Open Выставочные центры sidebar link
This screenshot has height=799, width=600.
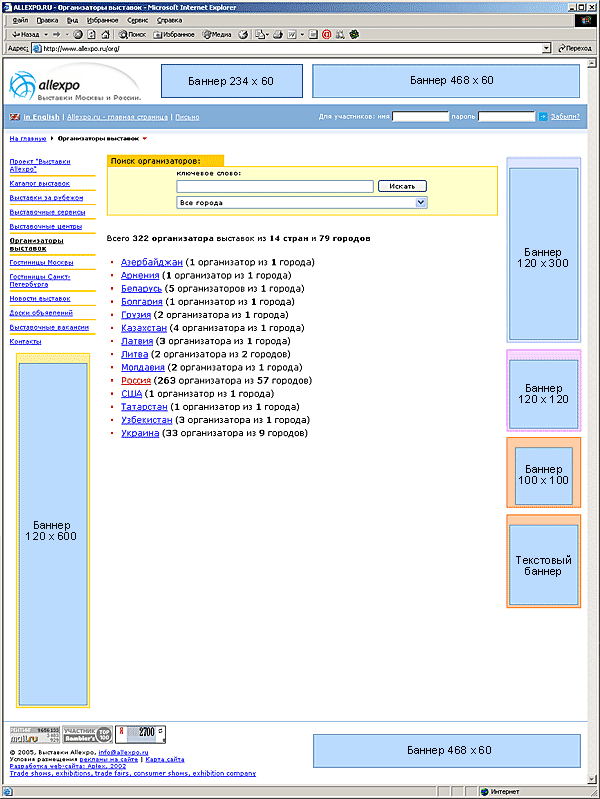(x=46, y=226)
